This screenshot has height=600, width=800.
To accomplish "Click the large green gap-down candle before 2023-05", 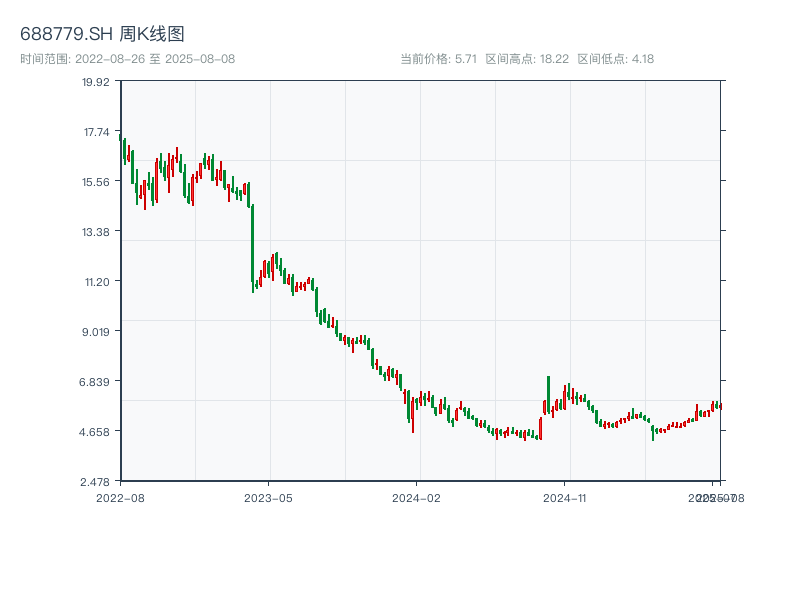I will 252,245.
